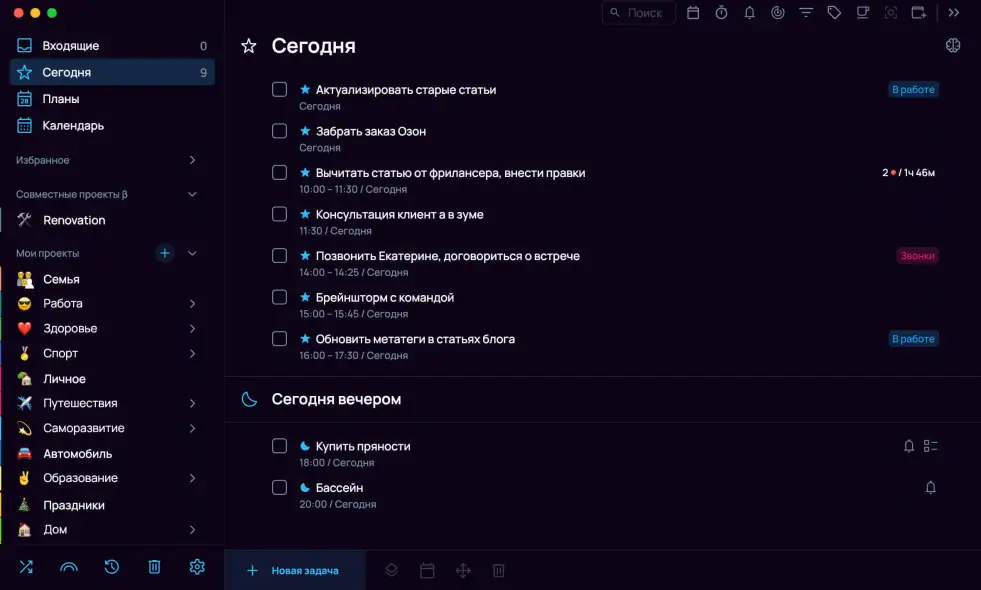Expand the Избранное section
981x590 pixels.
coord(192,160)
